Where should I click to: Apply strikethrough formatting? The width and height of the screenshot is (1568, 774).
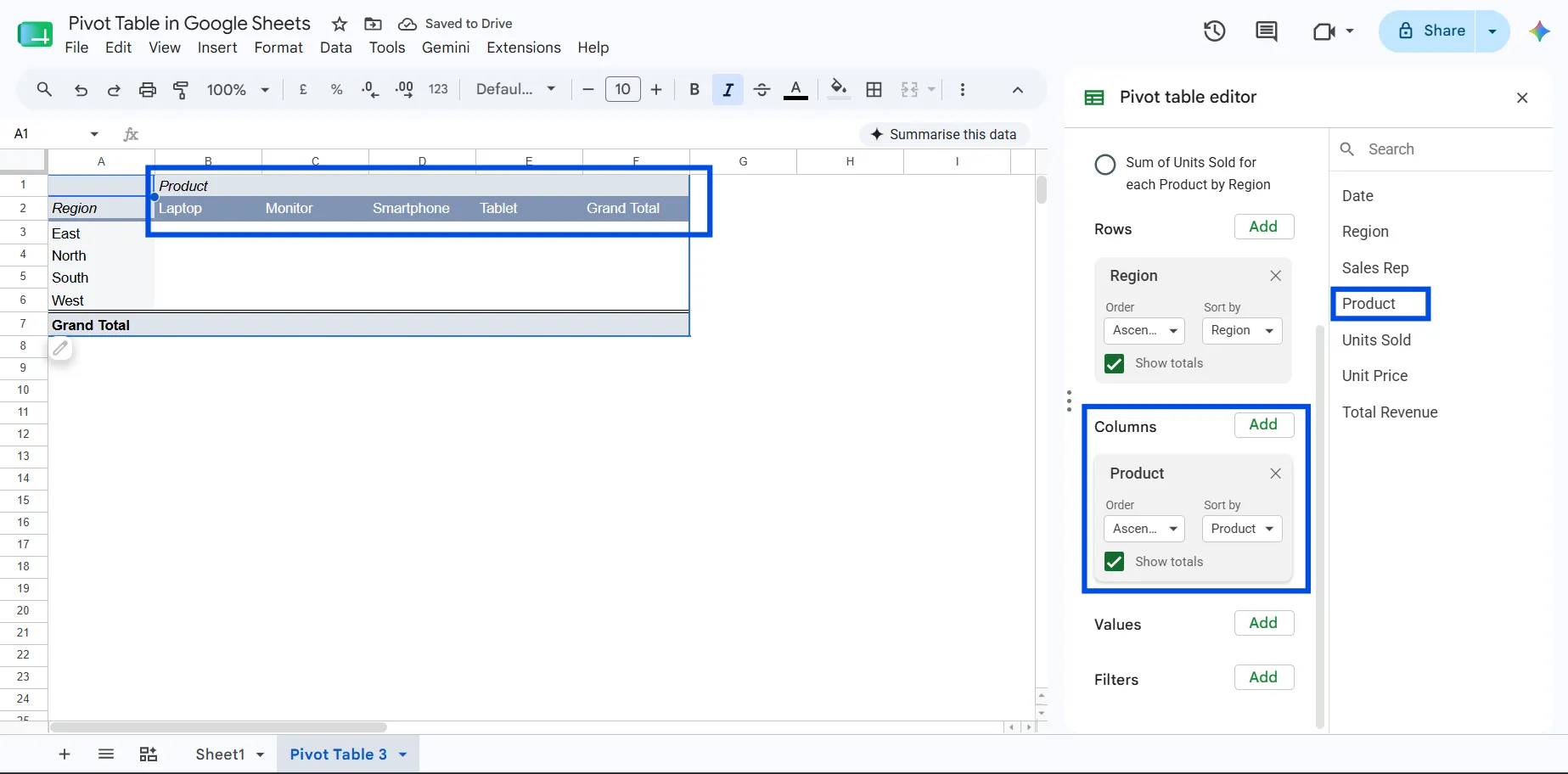762,89
